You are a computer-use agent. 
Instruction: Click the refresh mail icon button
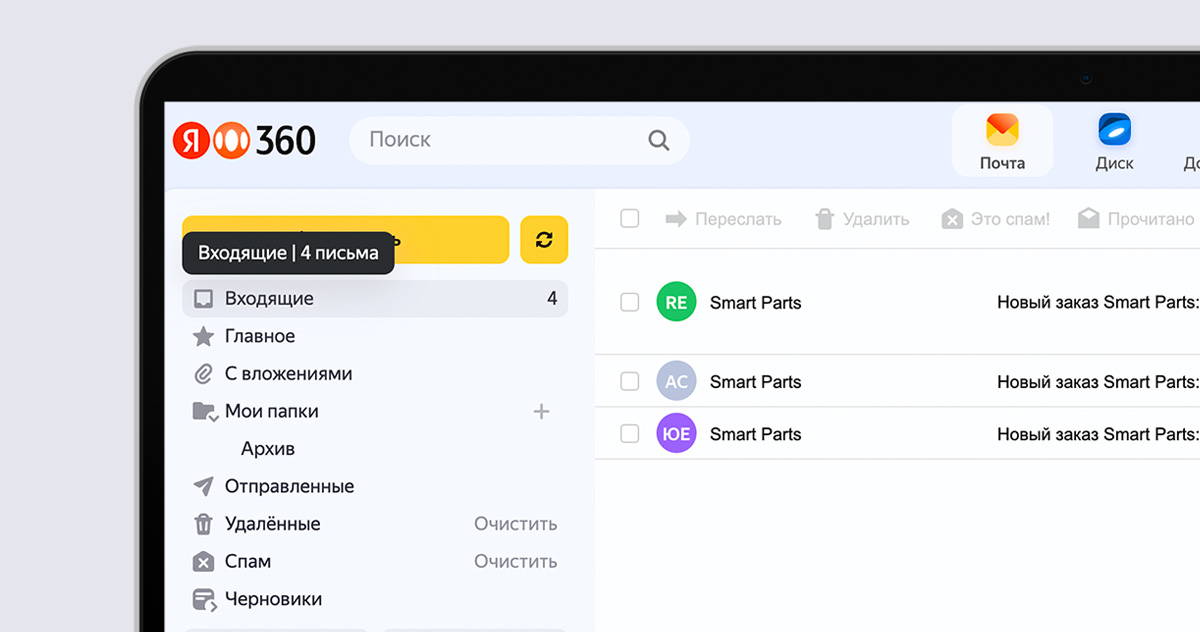click(544, 240)
